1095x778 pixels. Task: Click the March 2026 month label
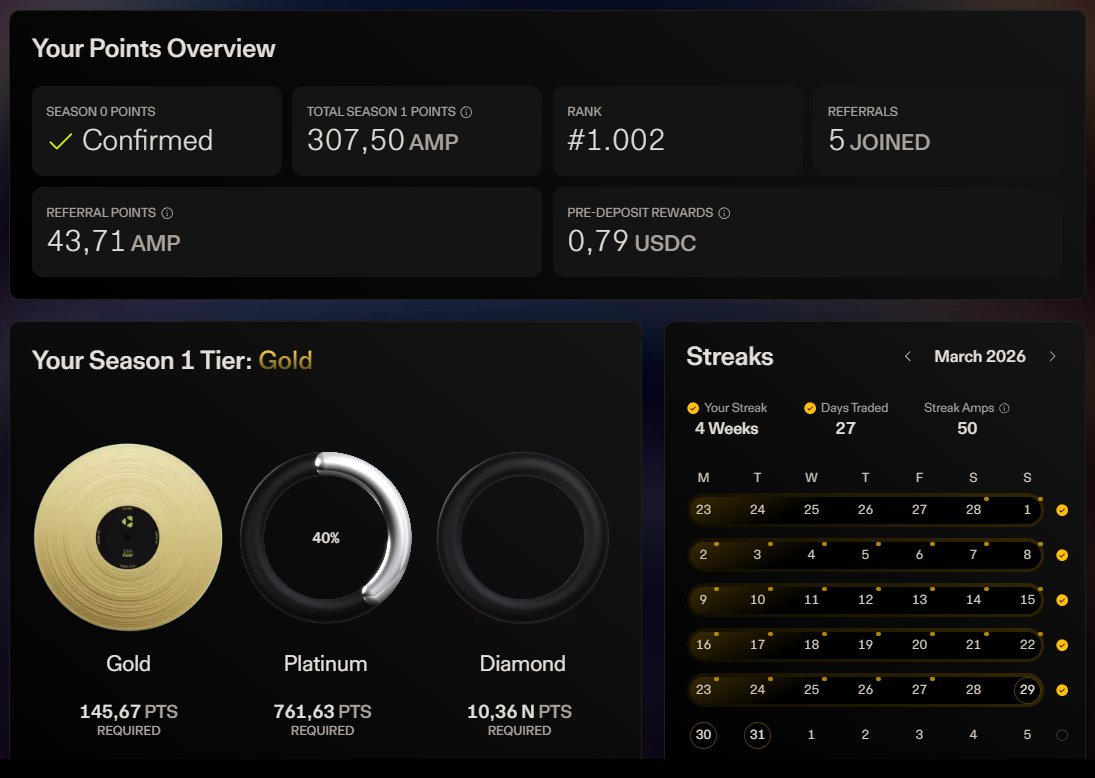980,356
